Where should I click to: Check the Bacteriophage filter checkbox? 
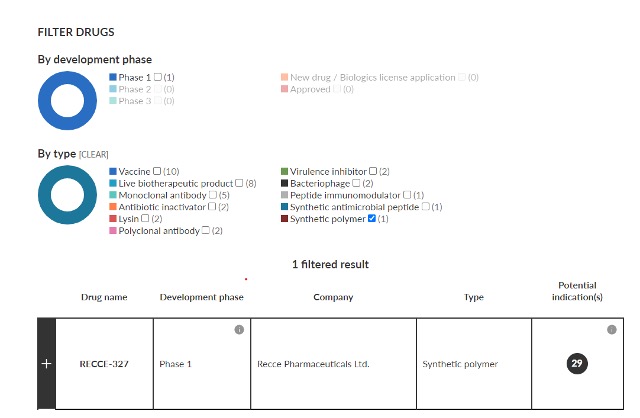click(355, 184)
